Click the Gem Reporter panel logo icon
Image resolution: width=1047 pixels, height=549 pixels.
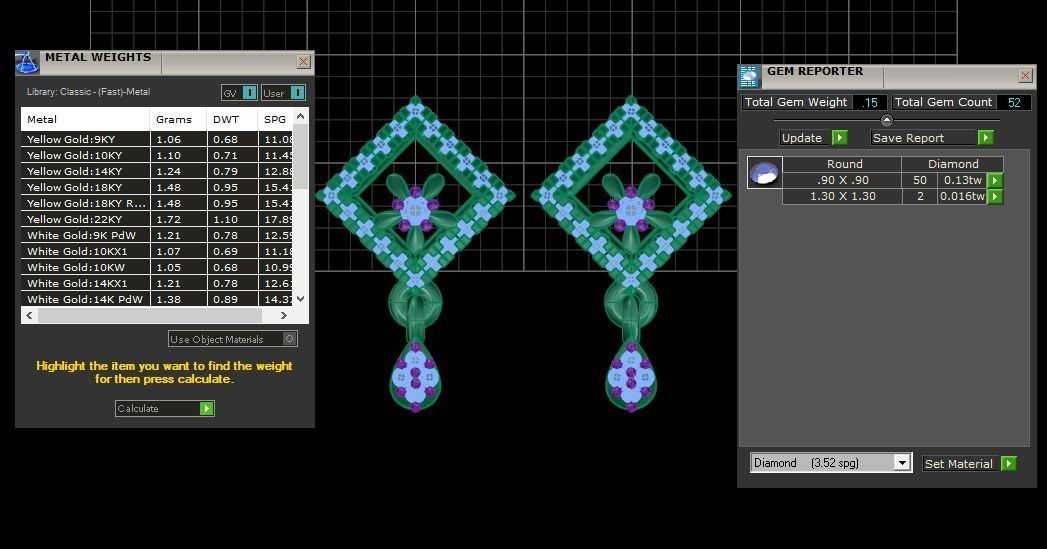(x=750, y=76)
